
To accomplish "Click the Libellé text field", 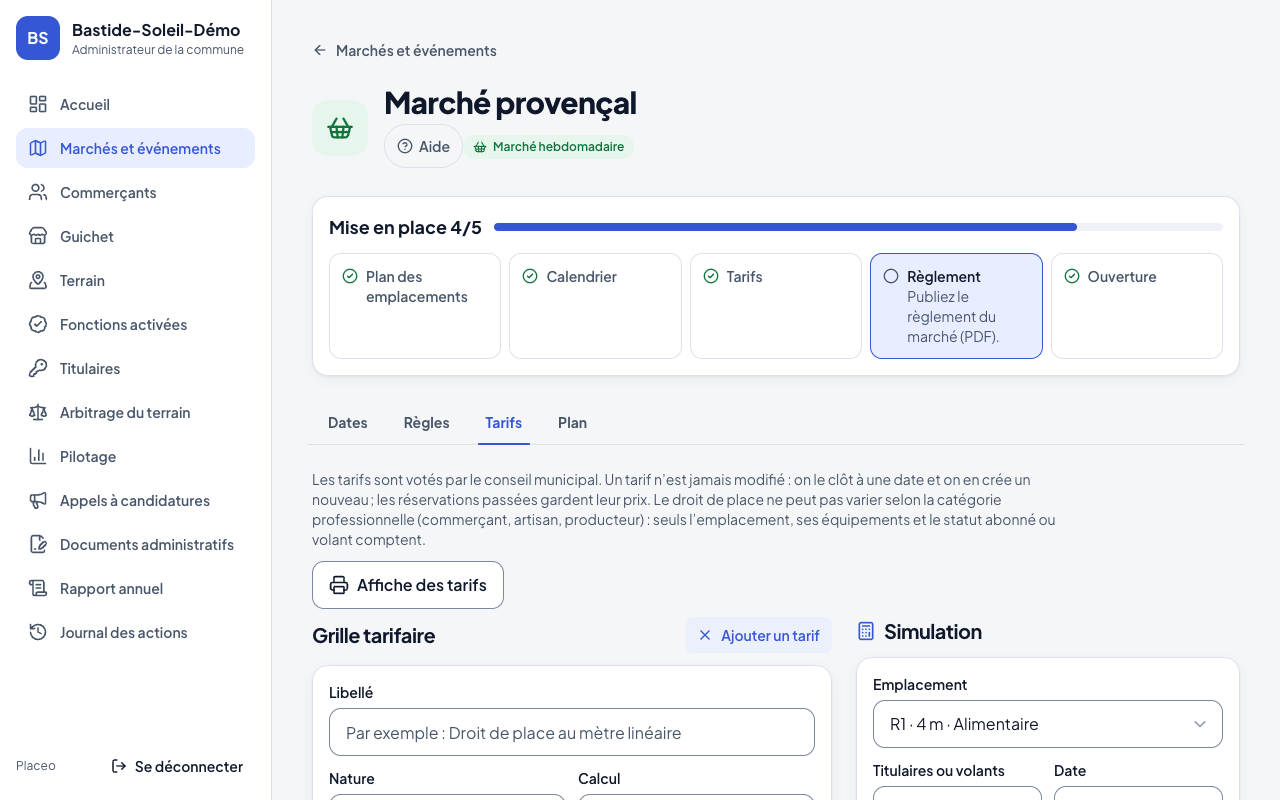I will (572, 732).
